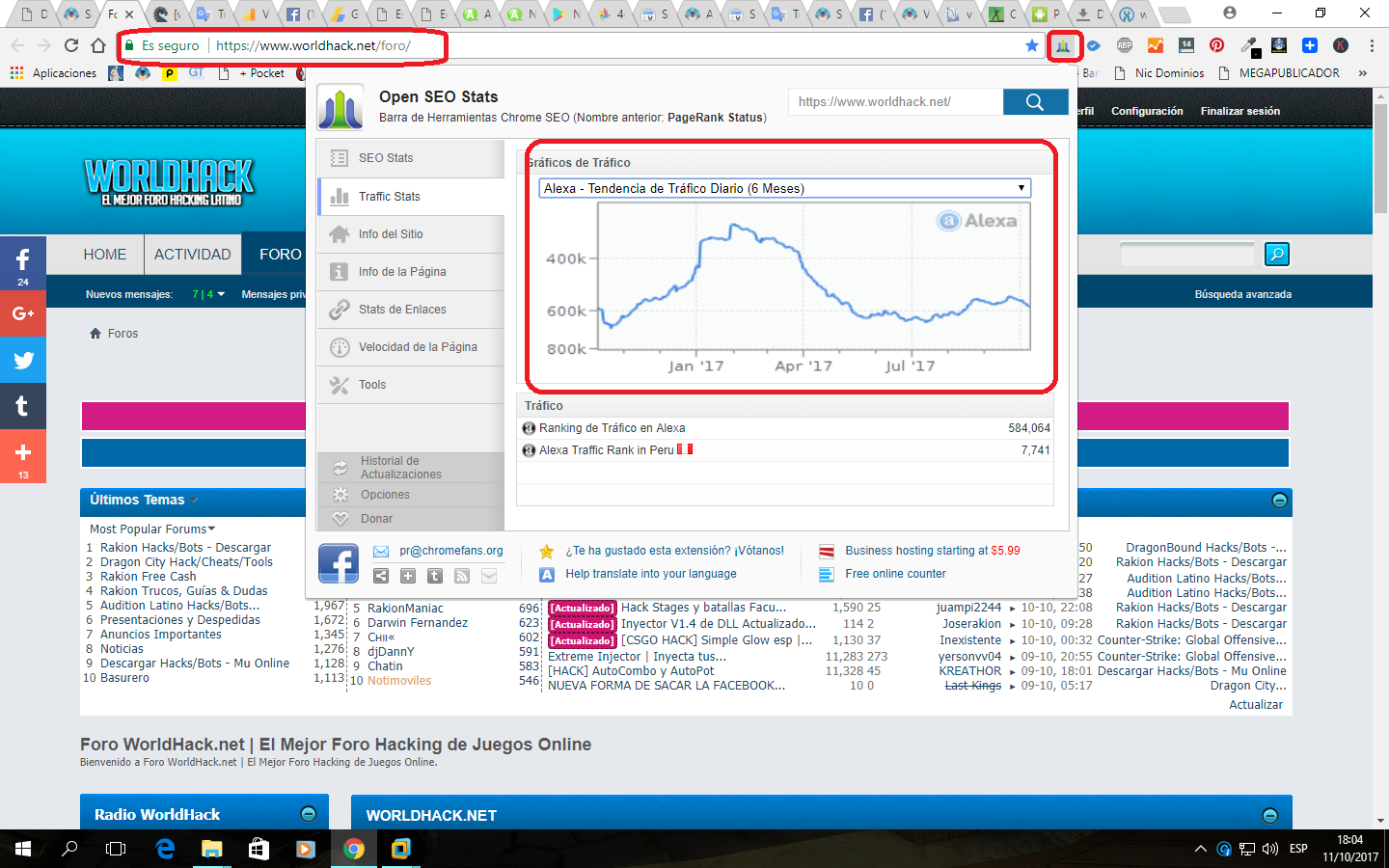Image resolution: width=1389 pixels, height=868 pixels.
Task: Go to the HOME tab of the forum
Action: [x=104, y=255]
